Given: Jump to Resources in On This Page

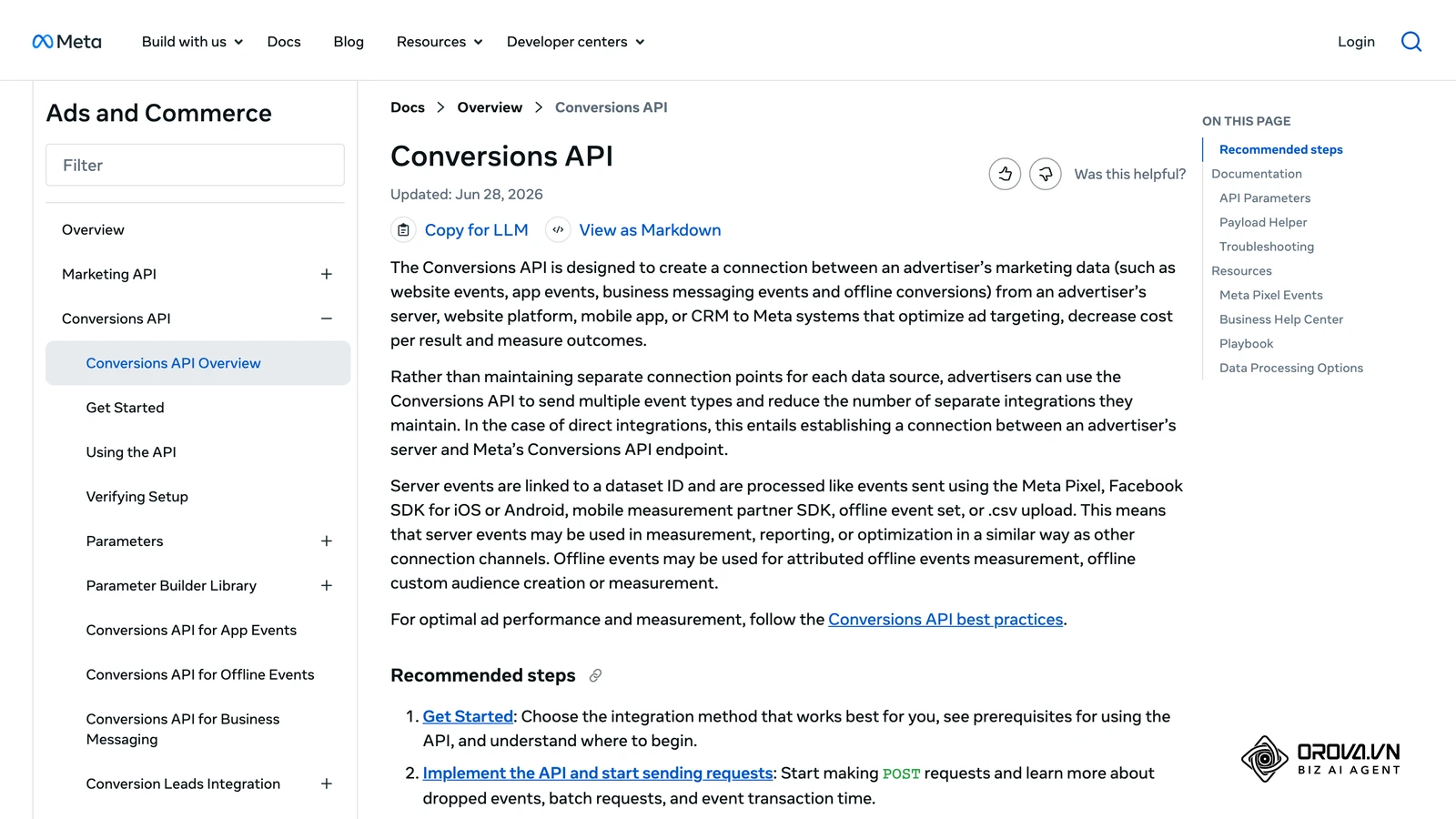Looking at the screenshot, I should pyautogui.click(x=1241, y=271).
